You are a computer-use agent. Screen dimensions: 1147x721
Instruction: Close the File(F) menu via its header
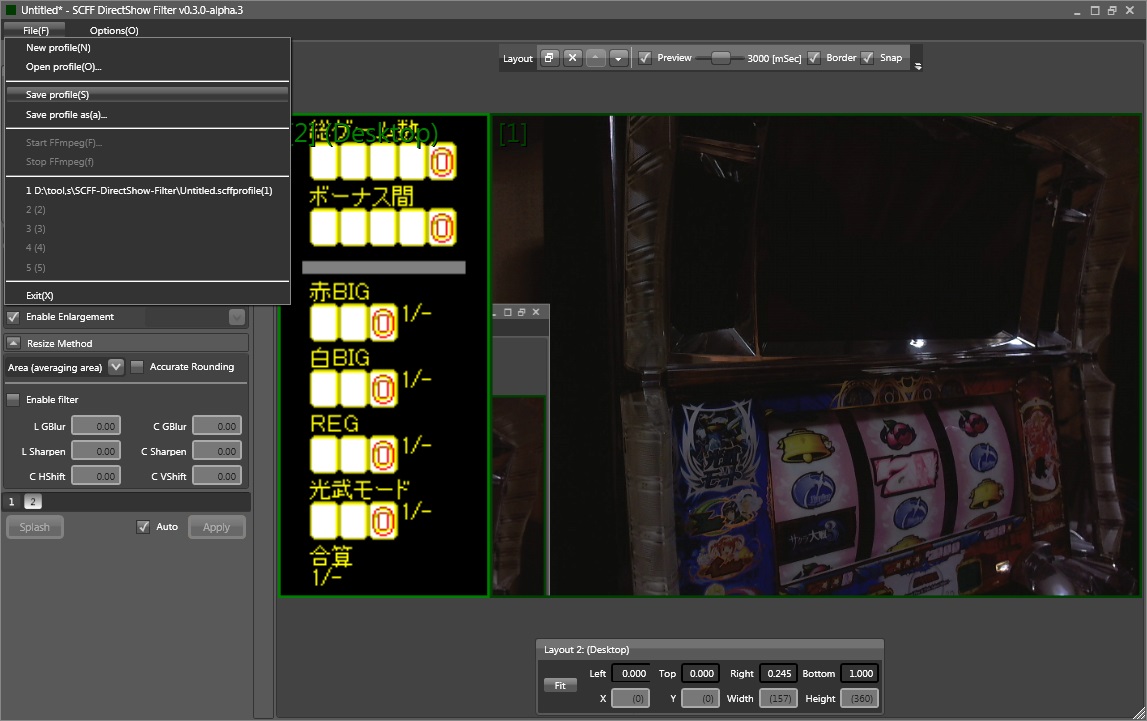coord(35,30)
